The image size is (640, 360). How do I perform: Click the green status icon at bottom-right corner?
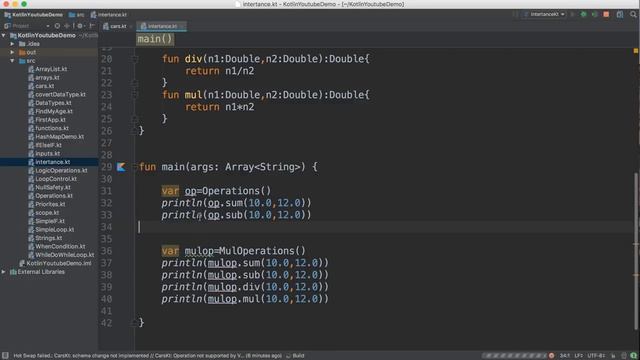pyautogui.click(x=633, y=356)
